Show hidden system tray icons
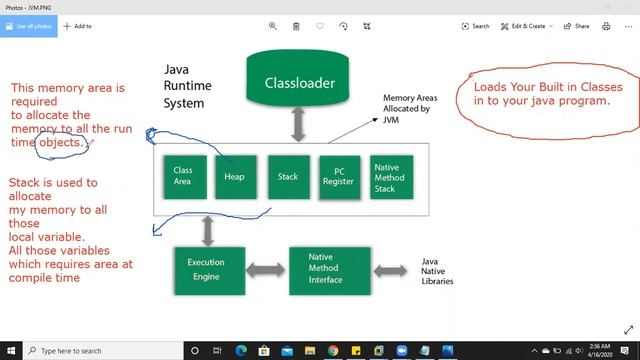Image resolution: width=640 pixels, height=360 pixels. tap(534, 351)
